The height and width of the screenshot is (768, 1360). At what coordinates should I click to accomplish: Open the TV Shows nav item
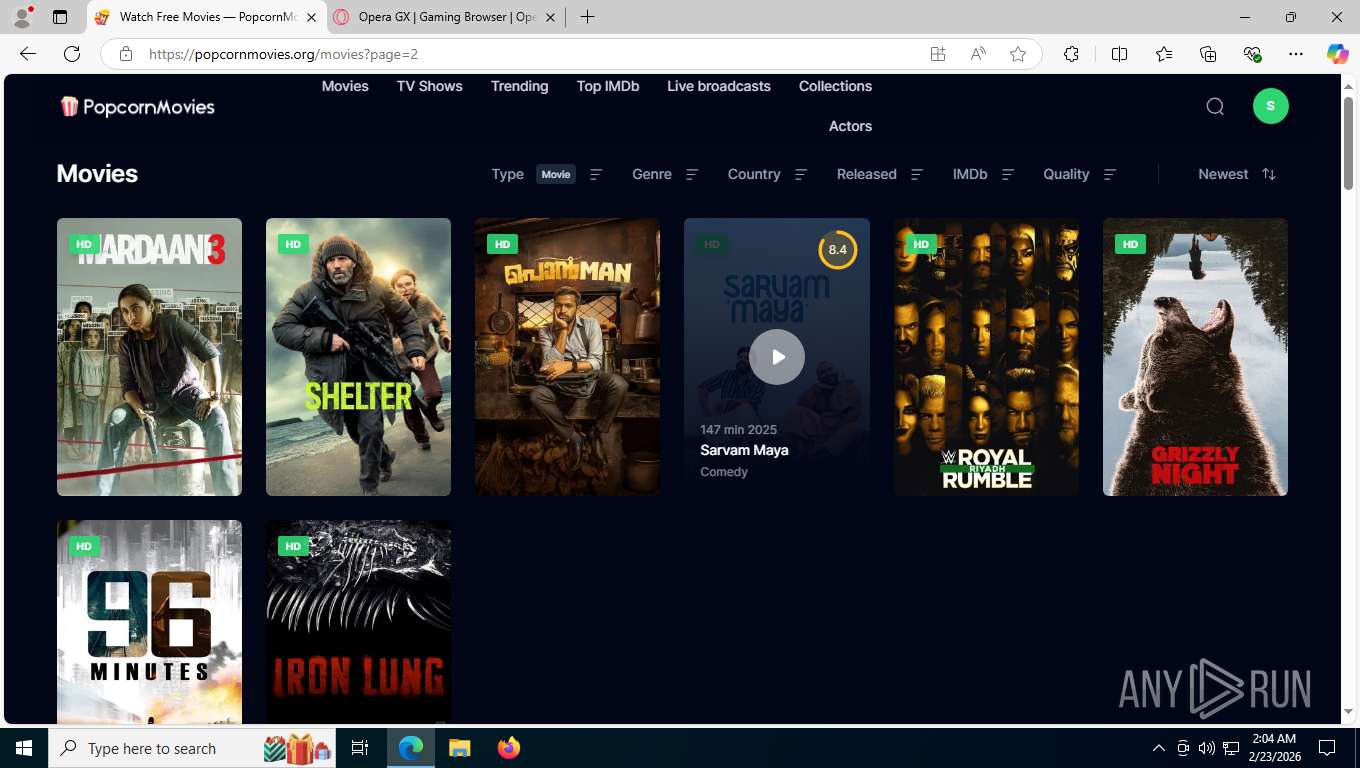pyautogui.click(x=430, y=86)
